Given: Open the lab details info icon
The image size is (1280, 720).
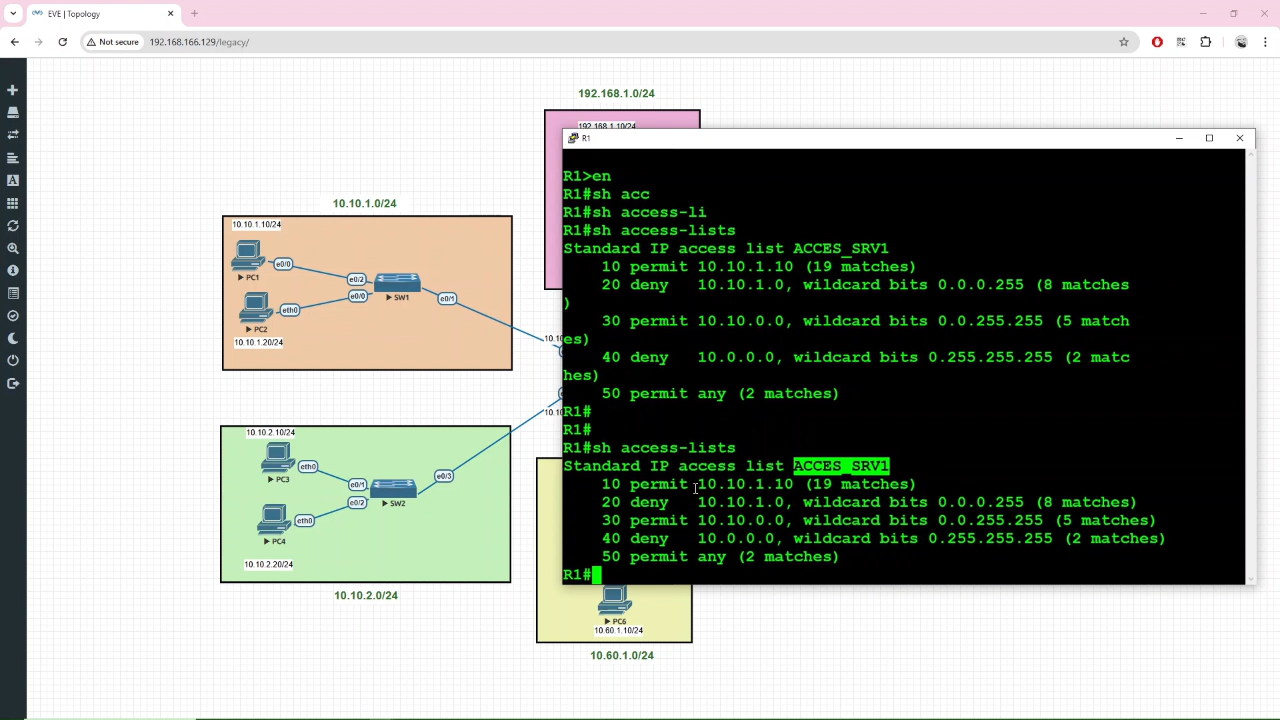Looking at the screenshot, I should pyautogui.click(x=13, y=268).
